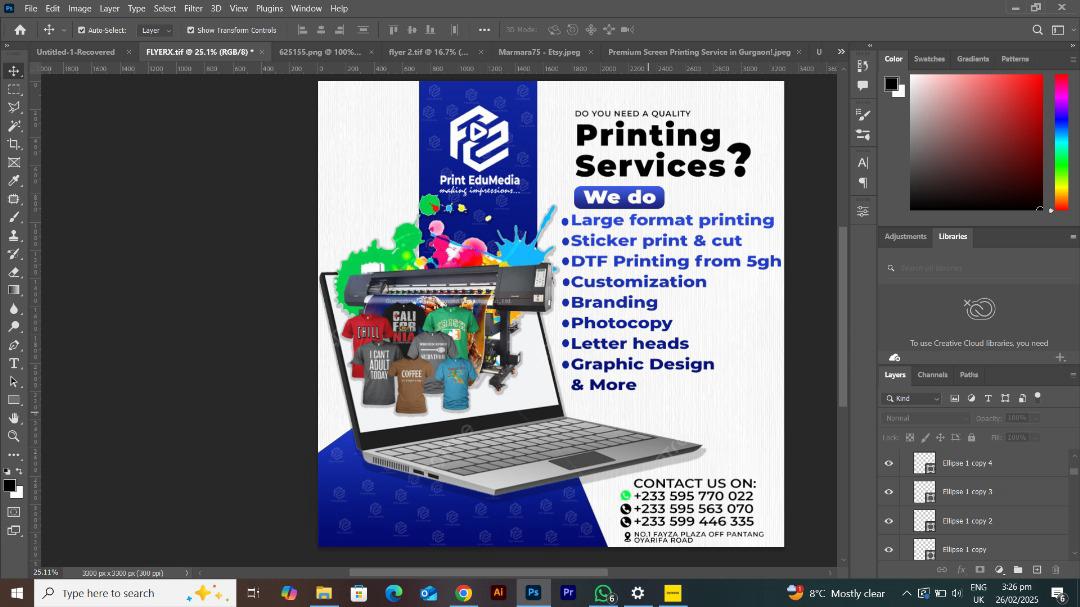Delete layer with trash icon
Viewport: 1080px width, 607px height.
point(1055,570)
